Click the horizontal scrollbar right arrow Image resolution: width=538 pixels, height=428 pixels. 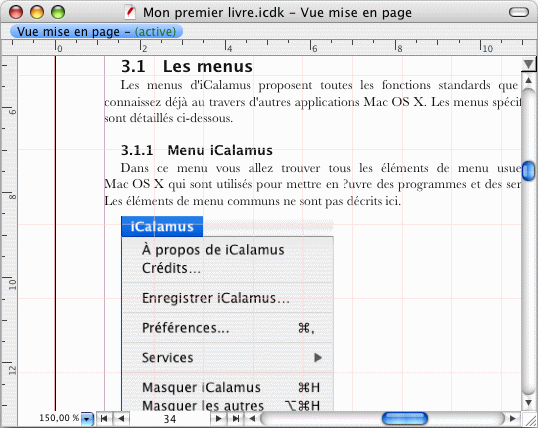coord(513,419)
